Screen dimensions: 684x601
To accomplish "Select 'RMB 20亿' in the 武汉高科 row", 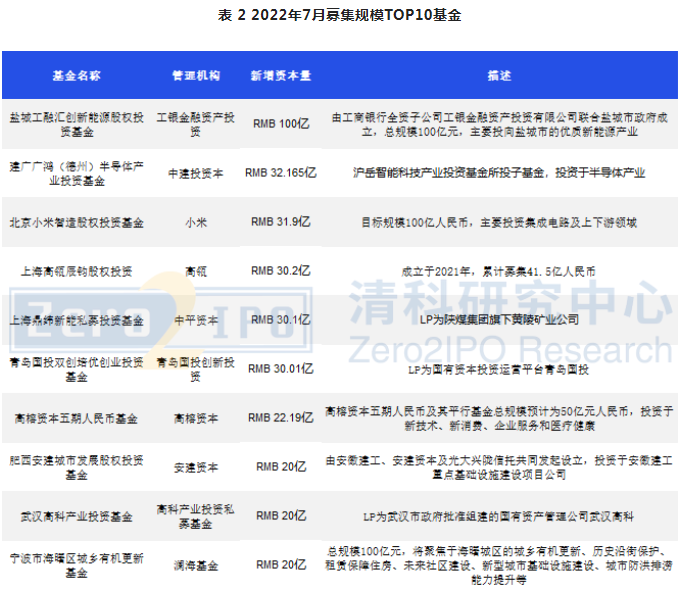I will (x=281, y=516).
